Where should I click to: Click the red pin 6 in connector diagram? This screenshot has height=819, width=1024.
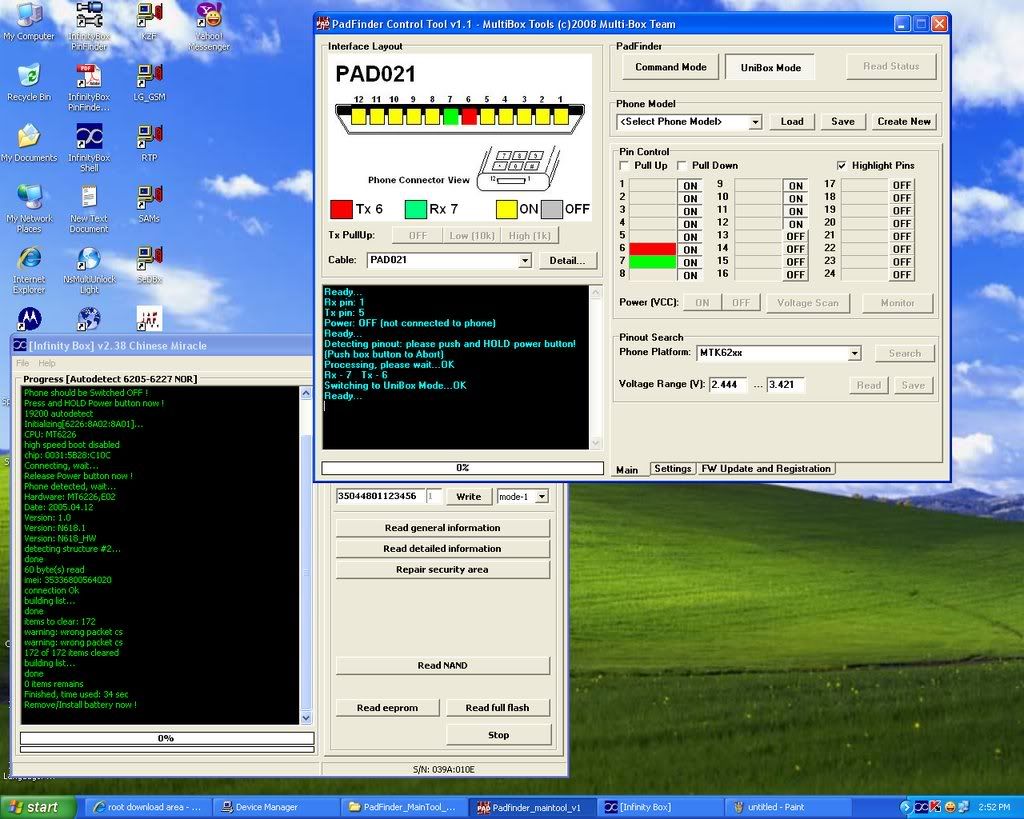tap(469, 116)
